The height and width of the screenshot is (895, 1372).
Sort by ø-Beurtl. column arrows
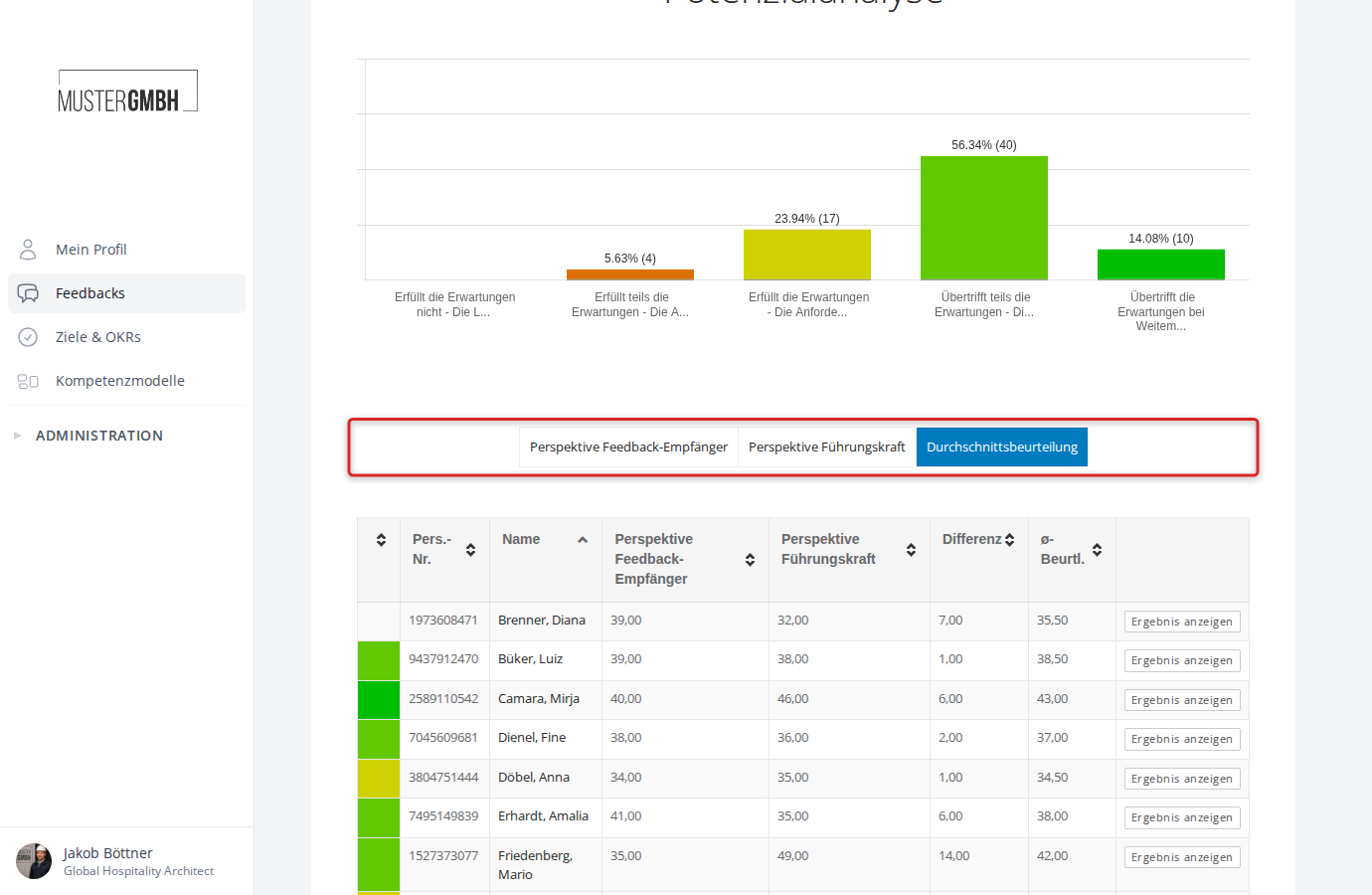(x=1097, y=550)
